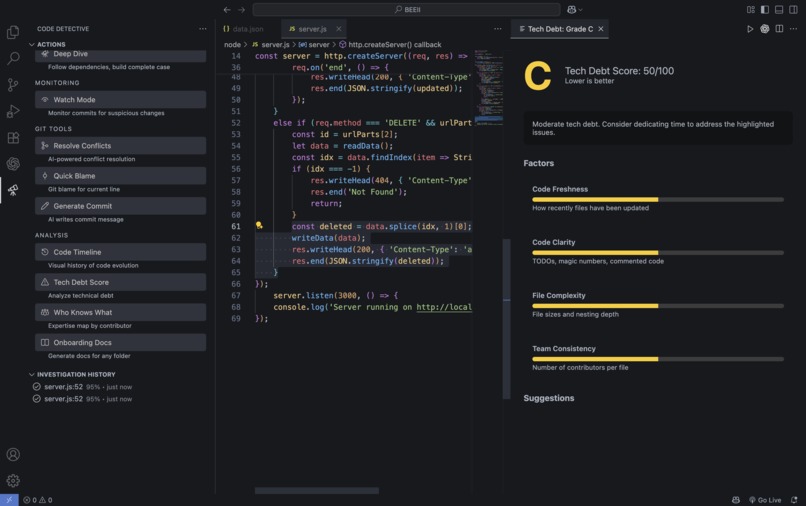Click the Tech Debt panel vertical scrollbar
Screen dimensions: 806x506
(506, 319)
